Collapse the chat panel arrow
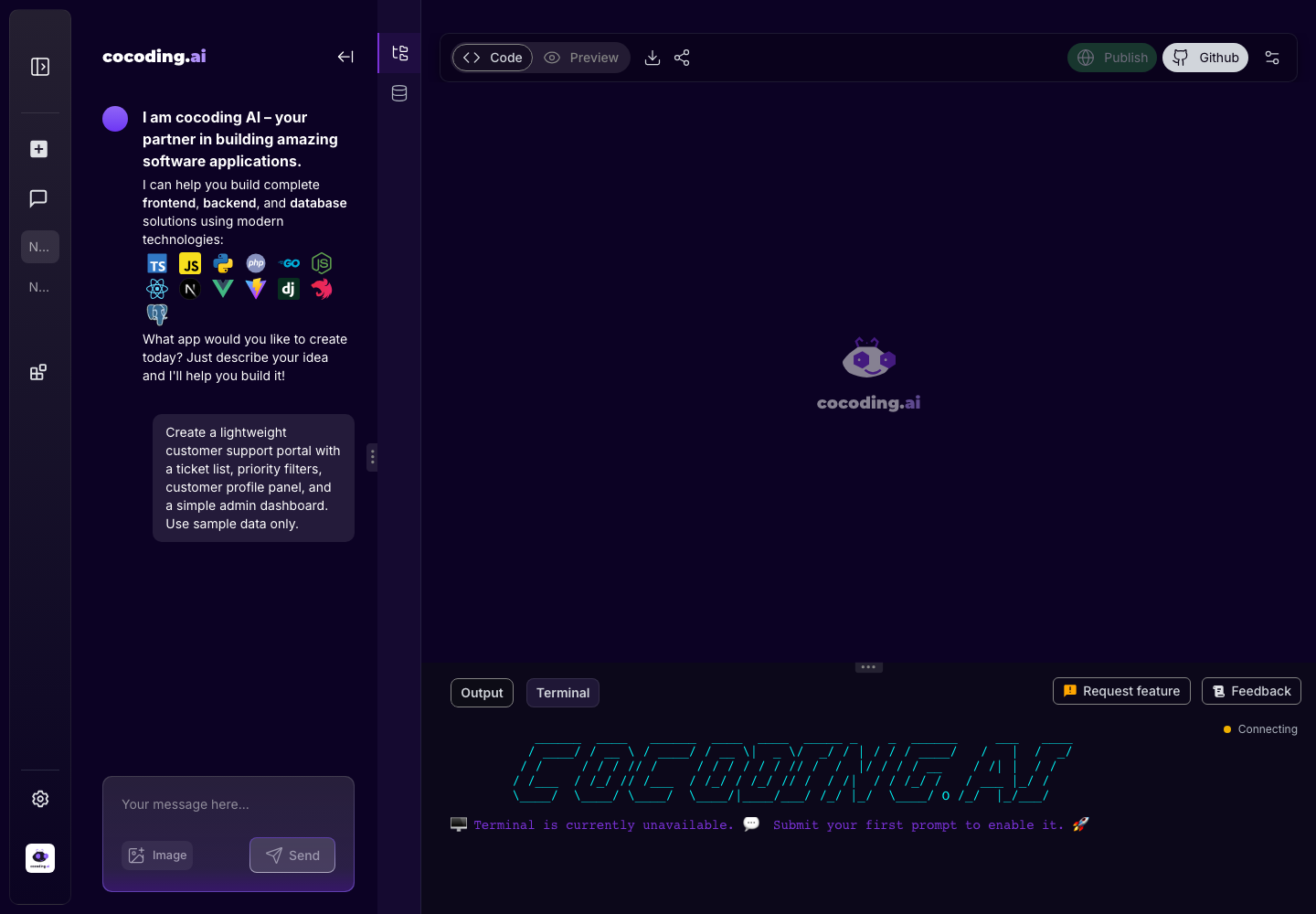The width and height of the screenshot is (1316, 914). point(345,57)
